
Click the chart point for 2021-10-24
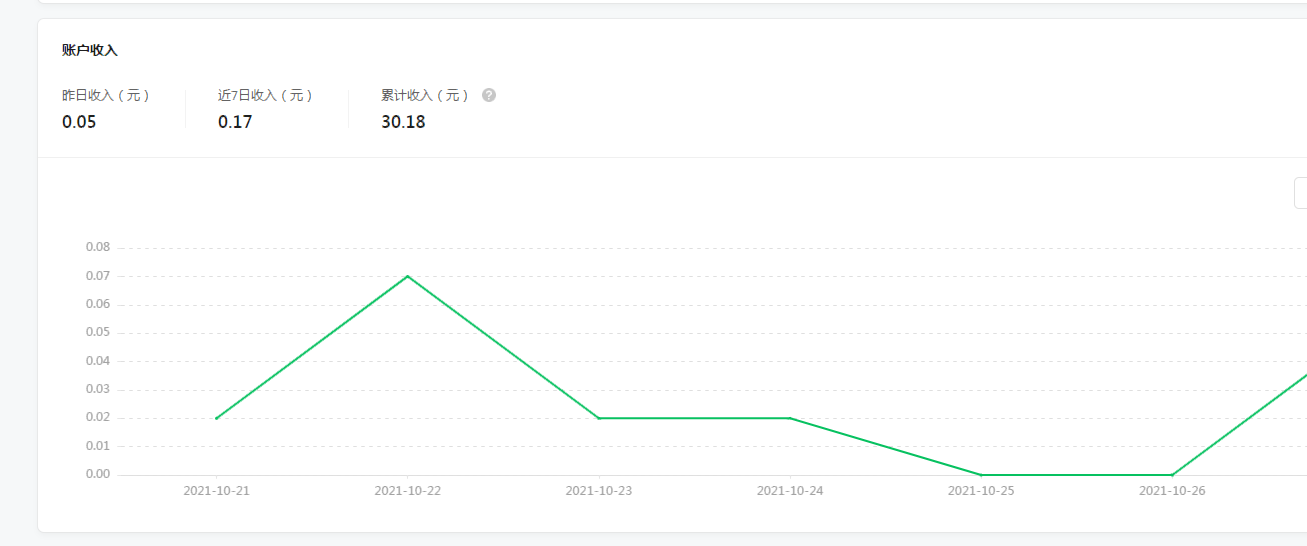click(x=790, y=418)
